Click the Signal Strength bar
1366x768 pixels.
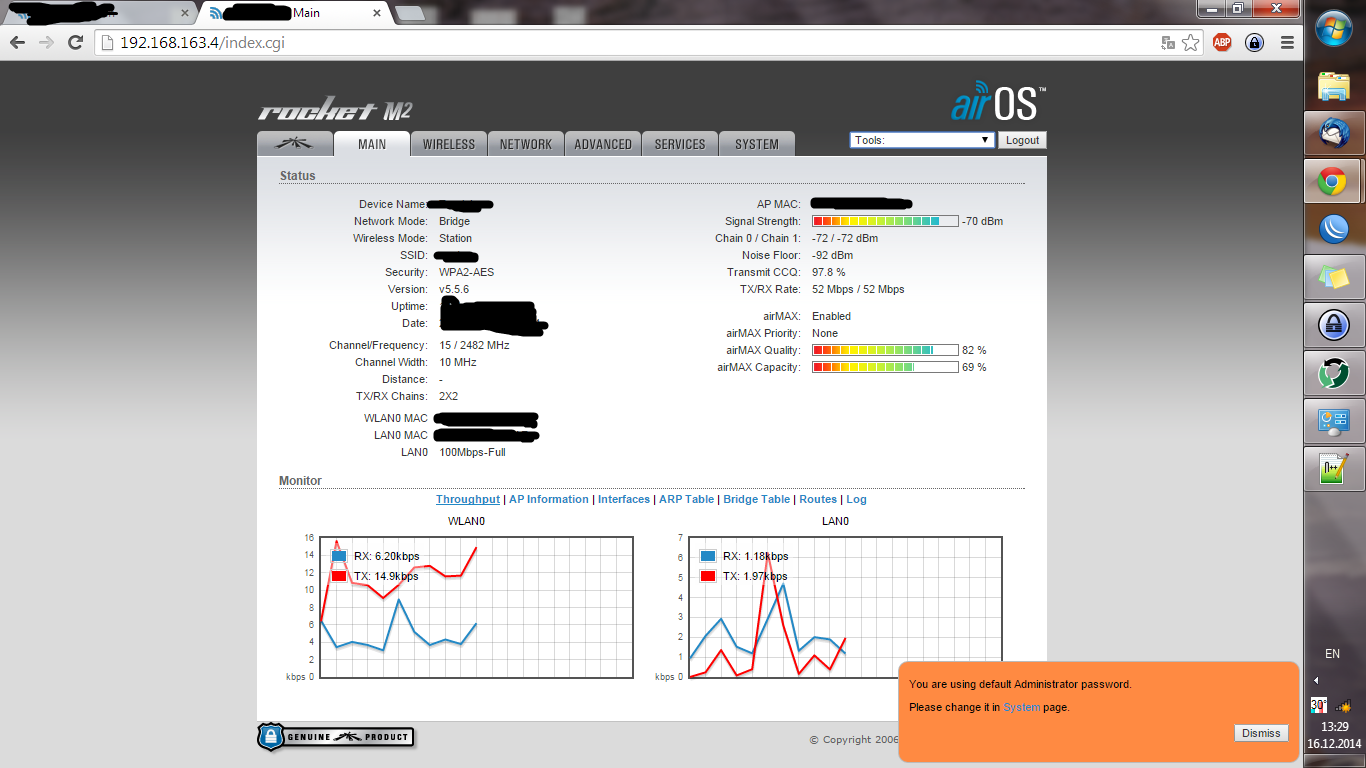pyautogui.click(x=884, y=221)
